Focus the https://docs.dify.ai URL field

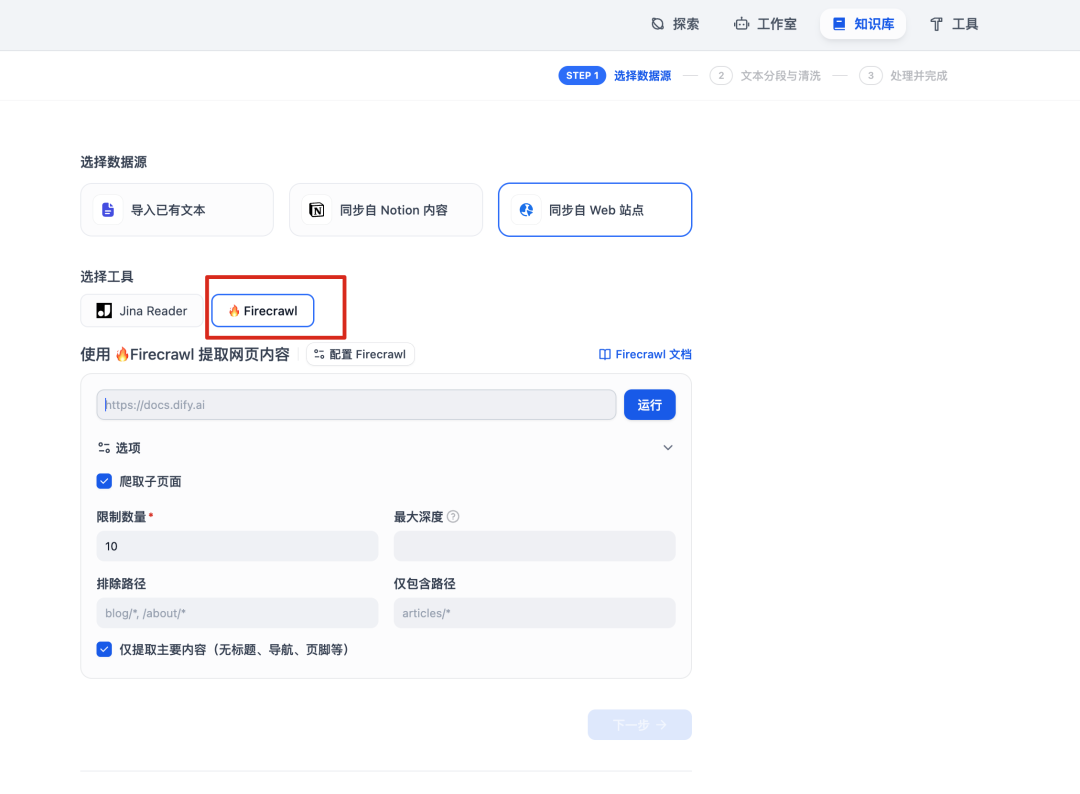coord(356,405)
